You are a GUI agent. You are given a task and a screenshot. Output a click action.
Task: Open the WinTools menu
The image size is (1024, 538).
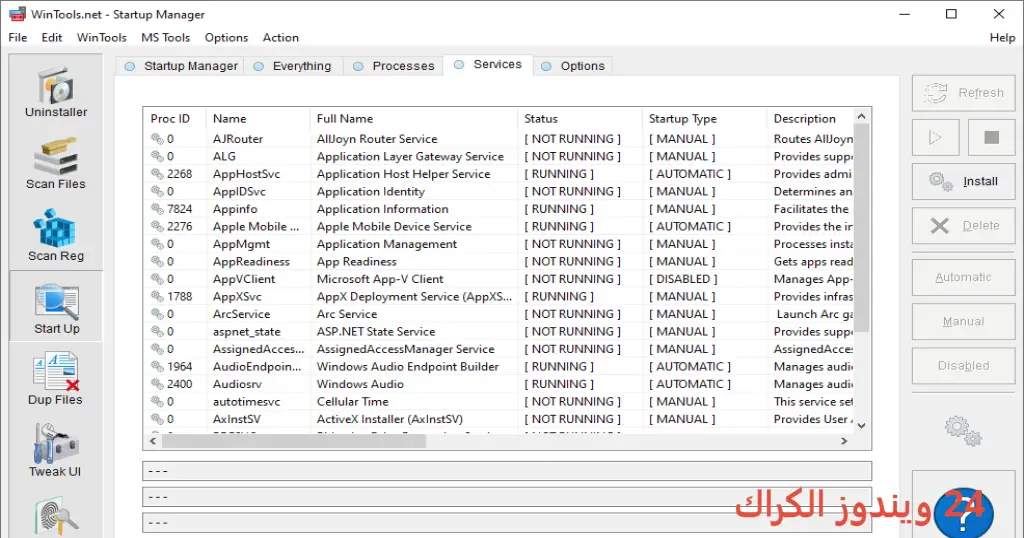[102, 38]
